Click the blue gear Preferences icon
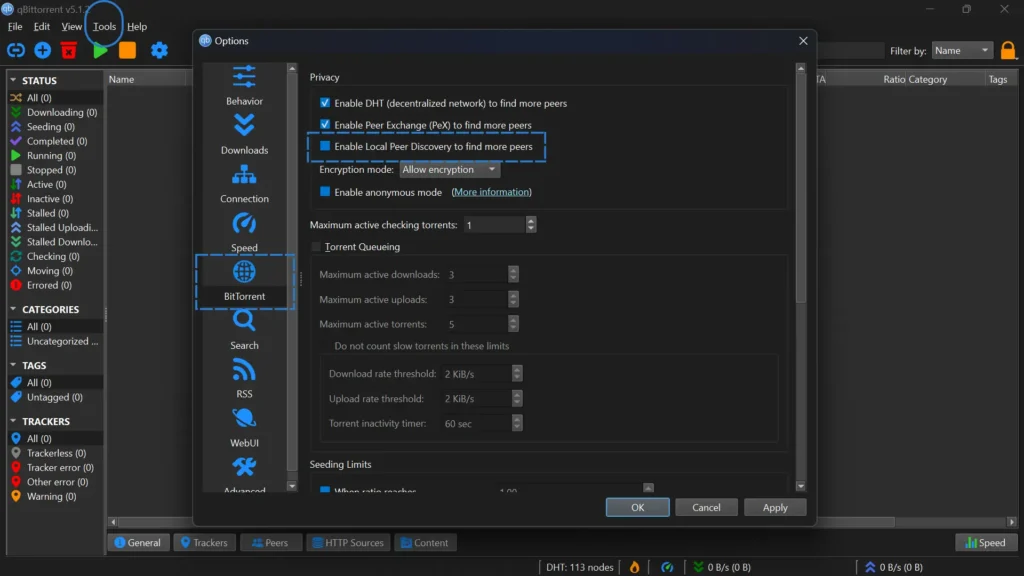The height and width of the screenshot is (576, 1024). click(x=159, y=50)
